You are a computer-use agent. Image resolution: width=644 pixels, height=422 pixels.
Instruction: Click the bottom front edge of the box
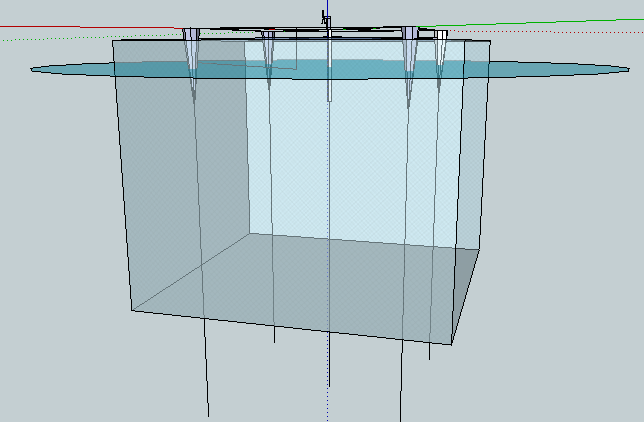tap(292, 327)
